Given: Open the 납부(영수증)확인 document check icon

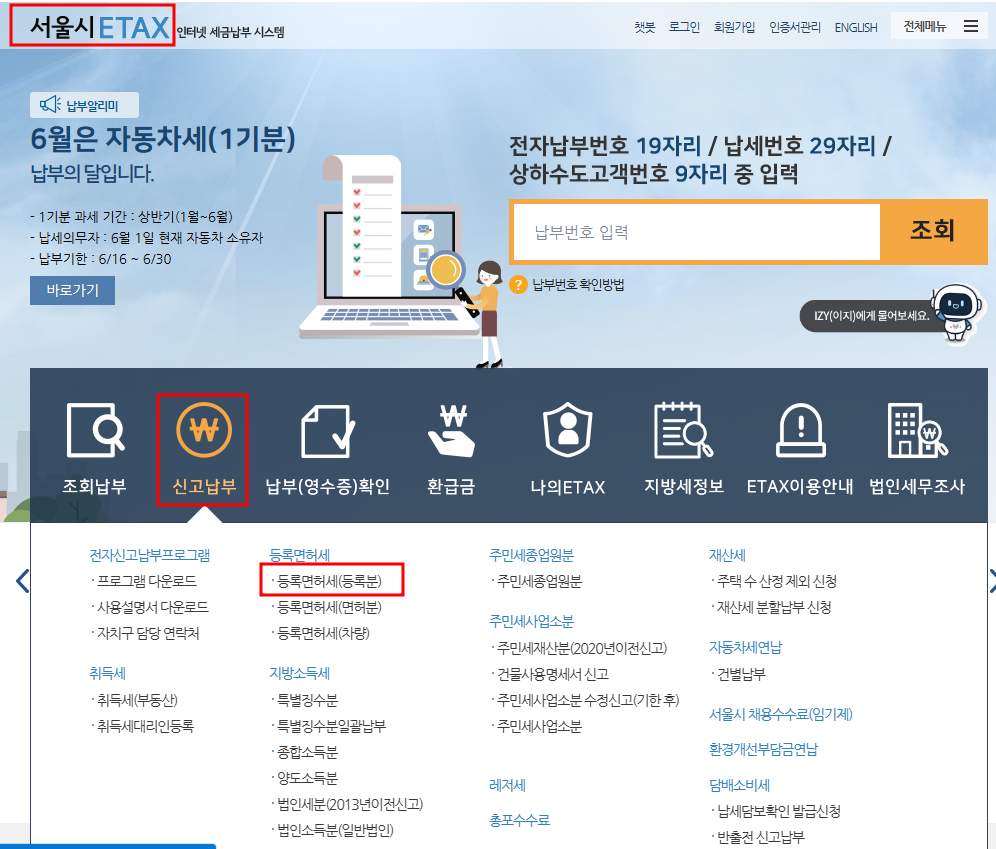Looking at the screenshot, I should pos(327,431).
